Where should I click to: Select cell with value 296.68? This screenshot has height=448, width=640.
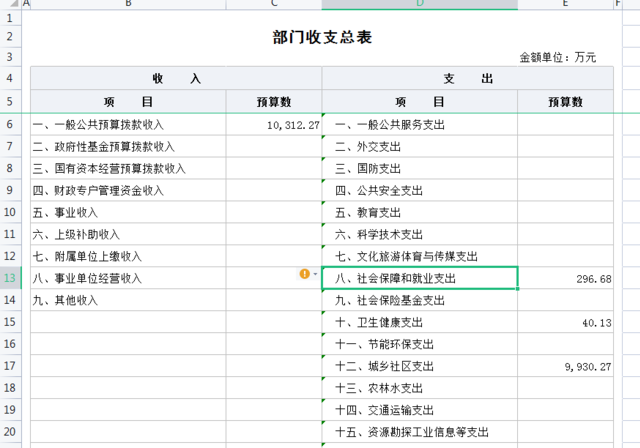[x=565, y=278]
